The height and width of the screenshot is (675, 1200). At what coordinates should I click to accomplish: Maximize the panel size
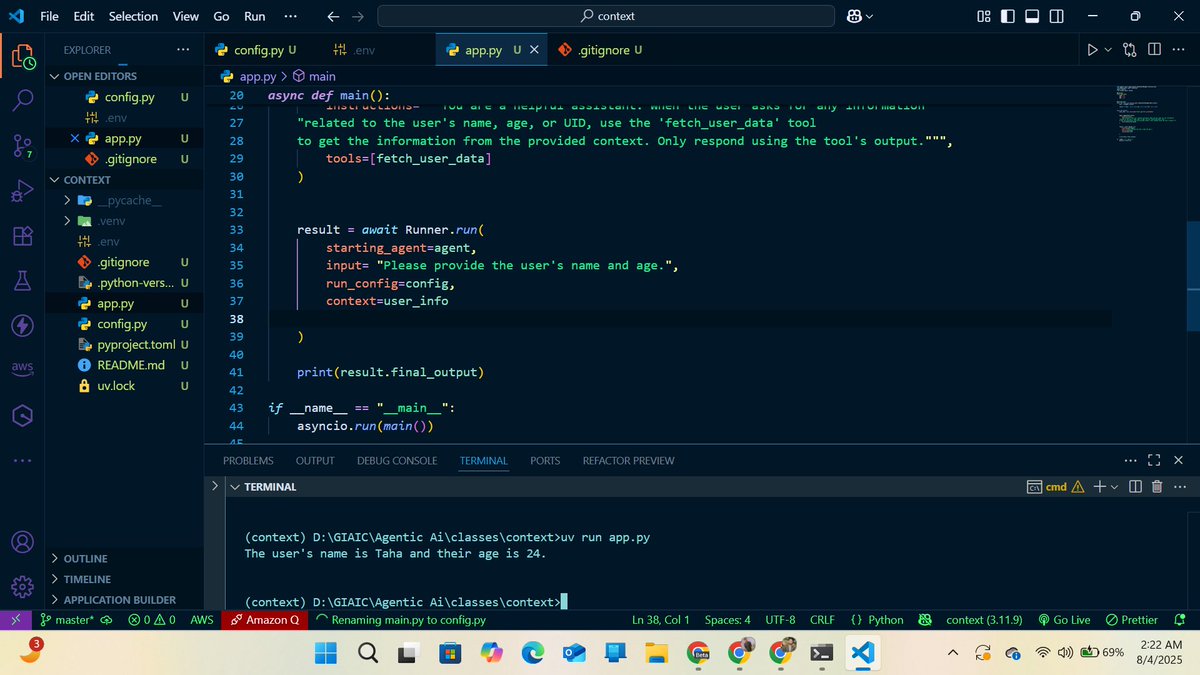click(x=1153, y=461)
